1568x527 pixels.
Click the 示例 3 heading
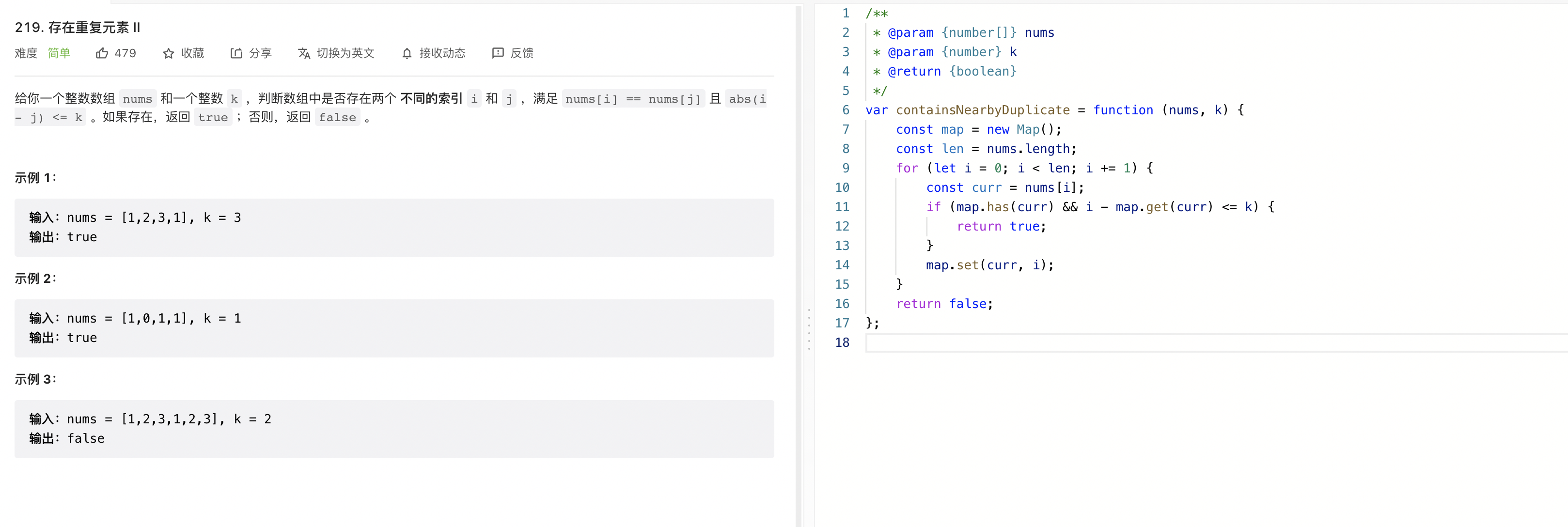pyautogui.click(x=36, y=380)
